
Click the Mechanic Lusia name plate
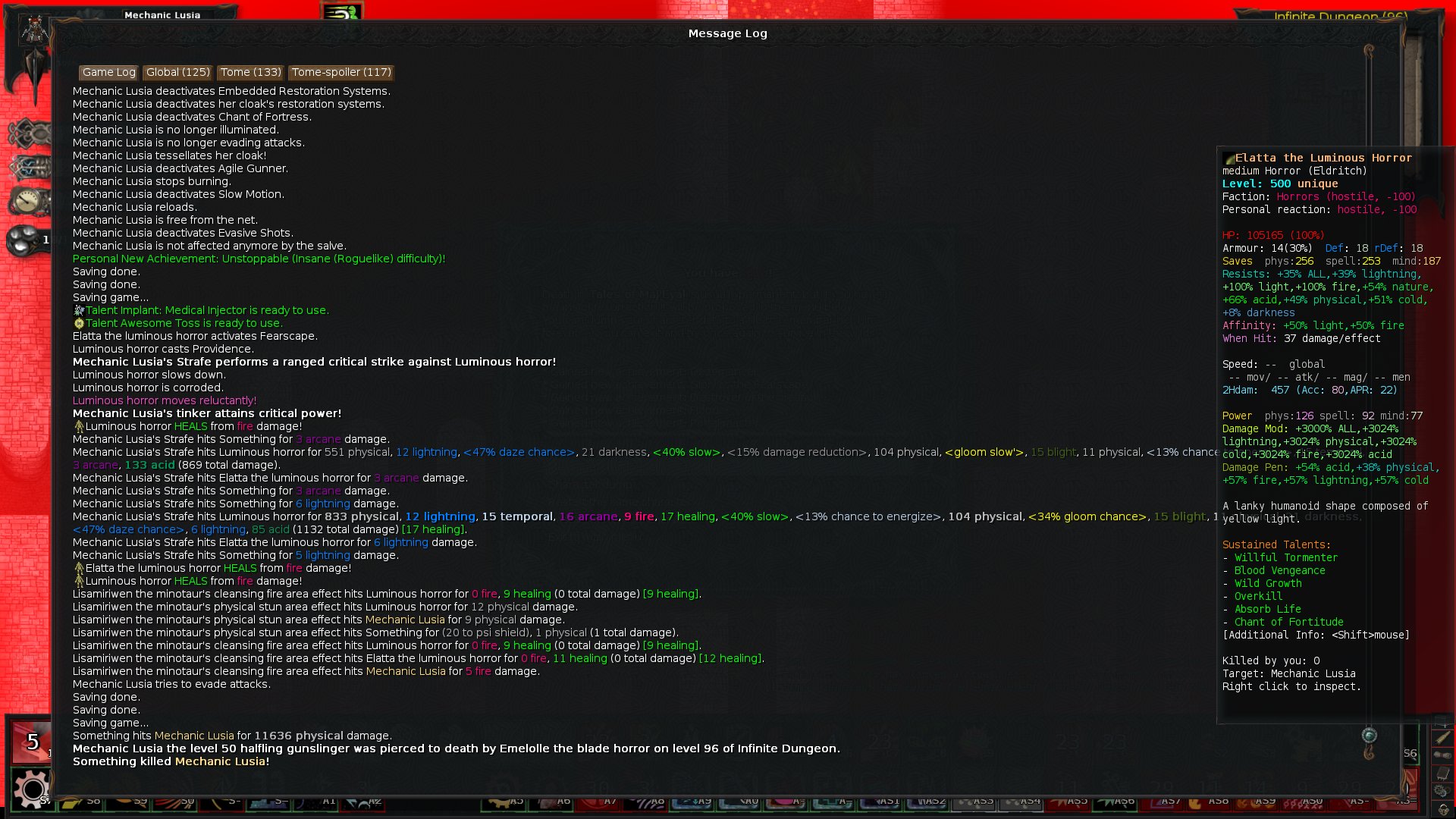(x=162, y=14)
